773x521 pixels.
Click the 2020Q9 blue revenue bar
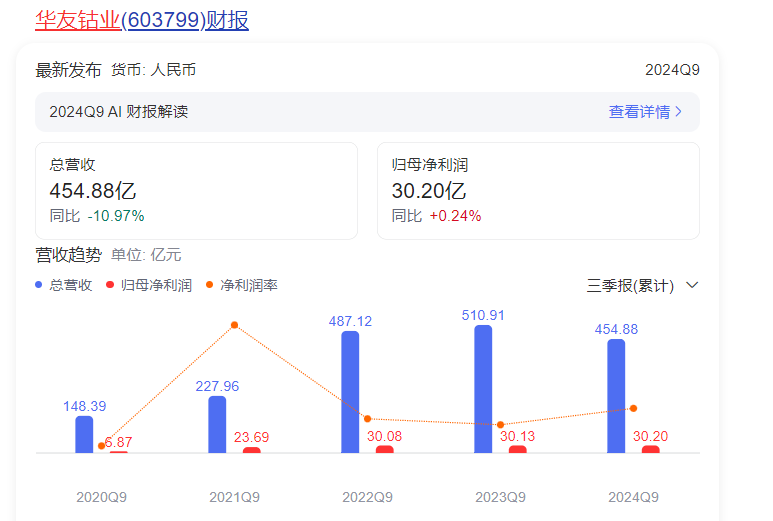(84, 434)
